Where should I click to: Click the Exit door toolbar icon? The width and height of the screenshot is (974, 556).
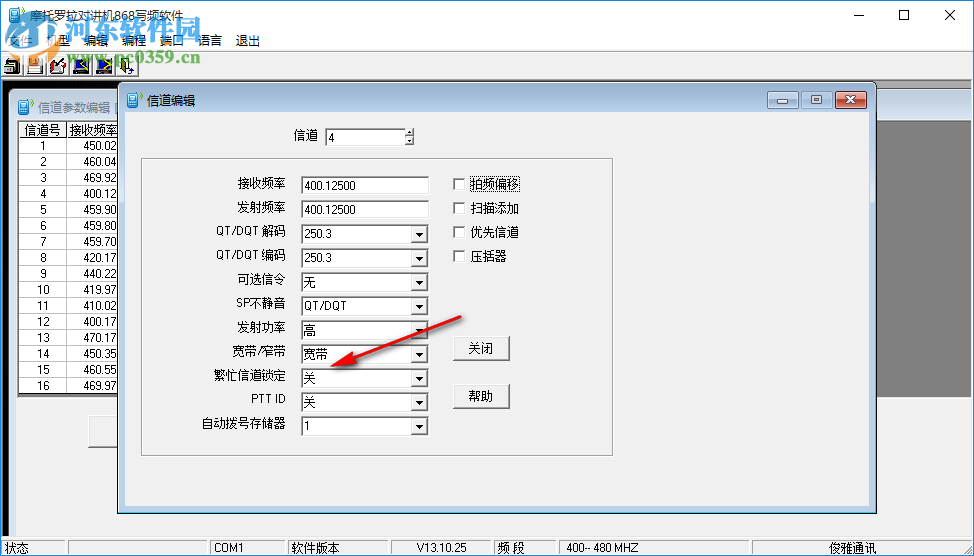(126, 65)
